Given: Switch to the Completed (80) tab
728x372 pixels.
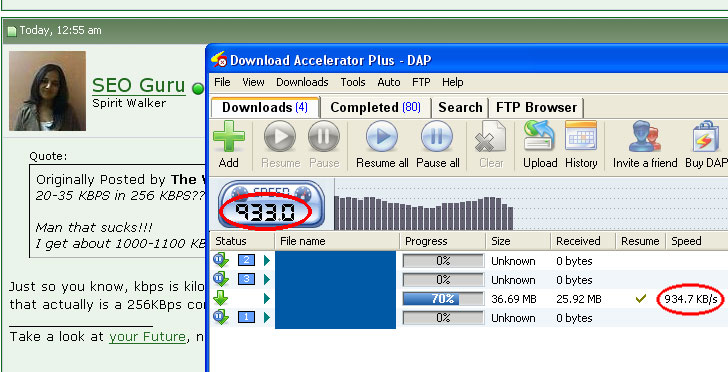Looking at the screenshot, I should pyautogui.click(x=375, y=108).
